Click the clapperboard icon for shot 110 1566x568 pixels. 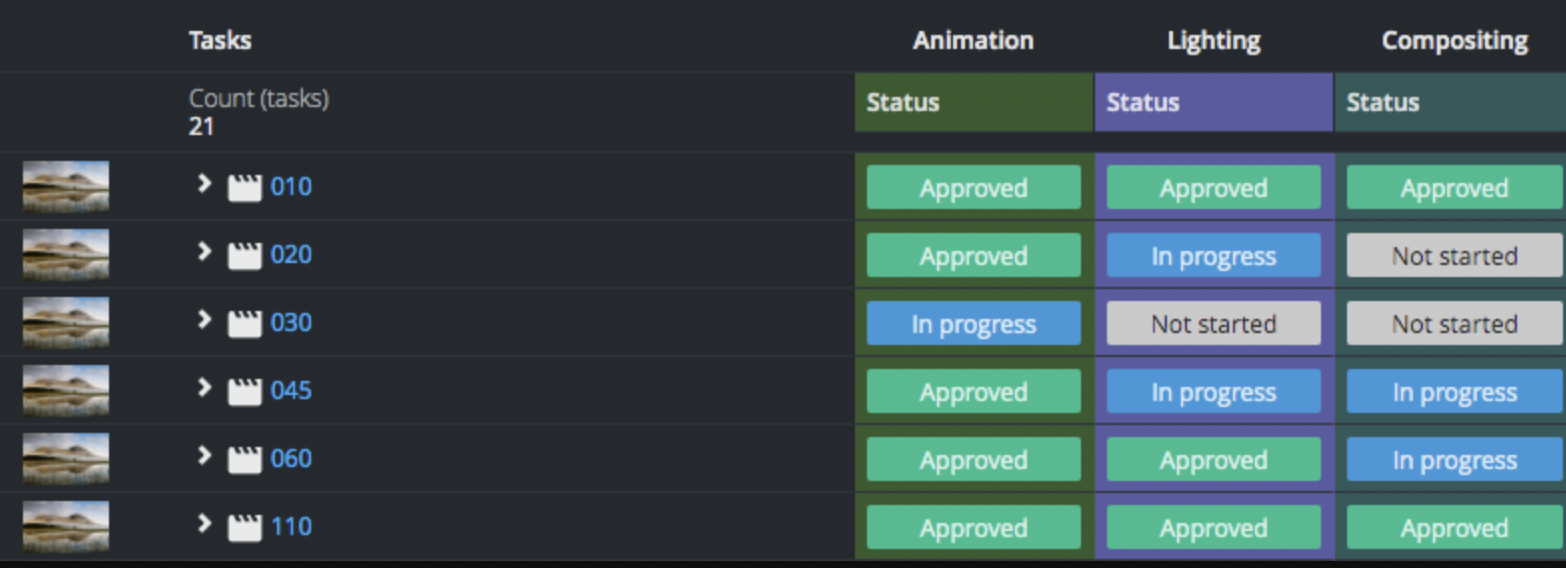pyautogui.click(x=244, y=527)
